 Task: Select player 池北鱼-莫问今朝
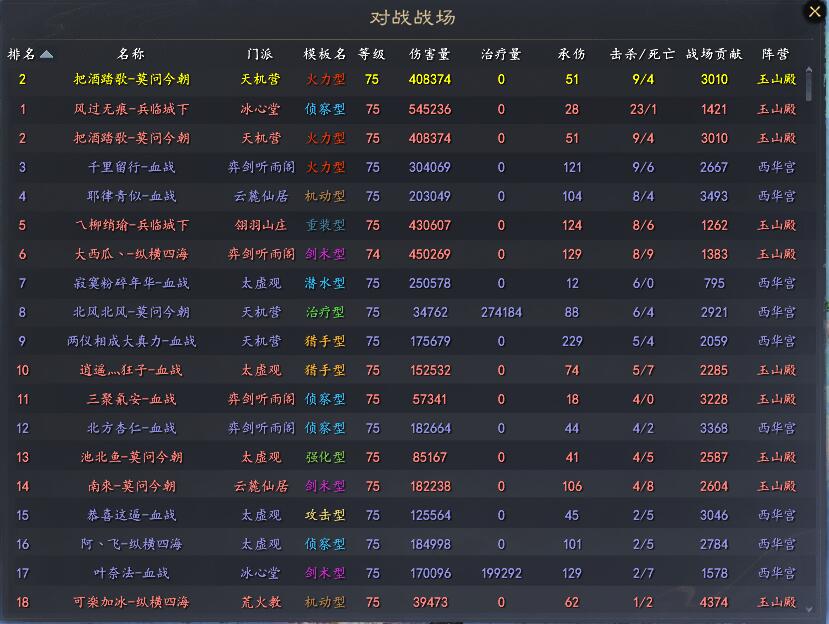click(x=131, y=457)
